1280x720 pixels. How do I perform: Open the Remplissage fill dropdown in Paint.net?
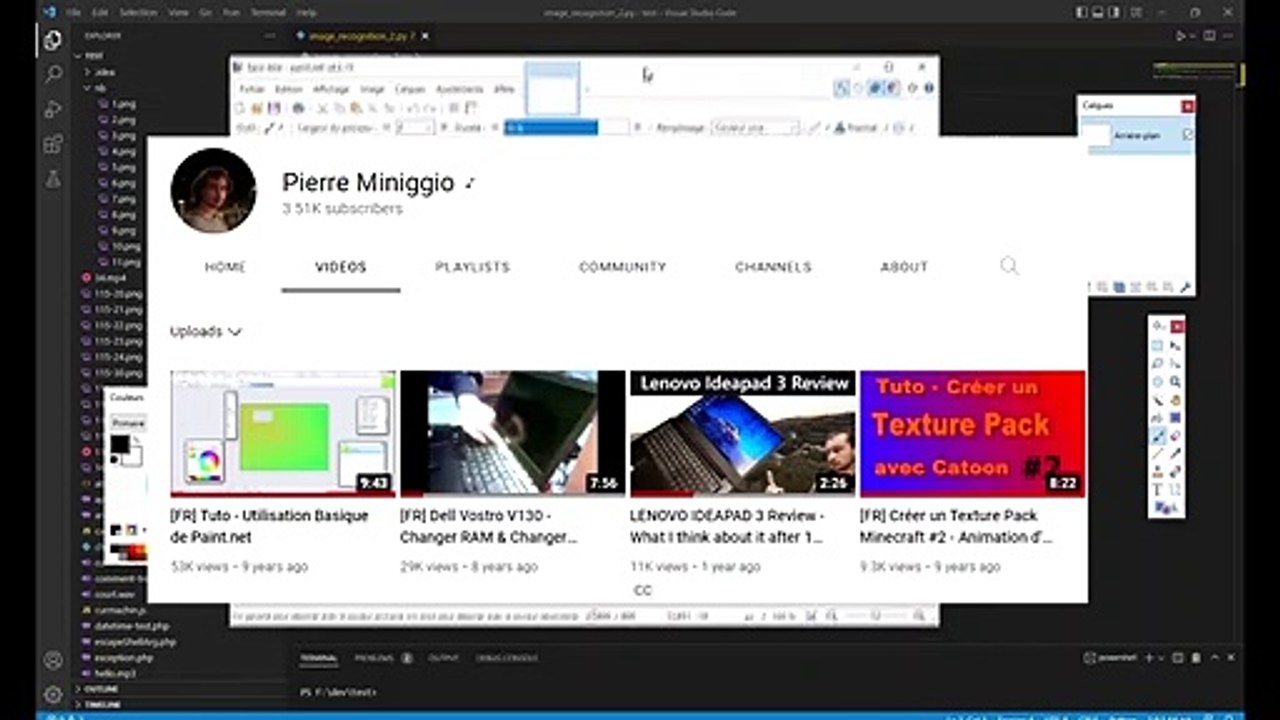click(x=755, y=128)
